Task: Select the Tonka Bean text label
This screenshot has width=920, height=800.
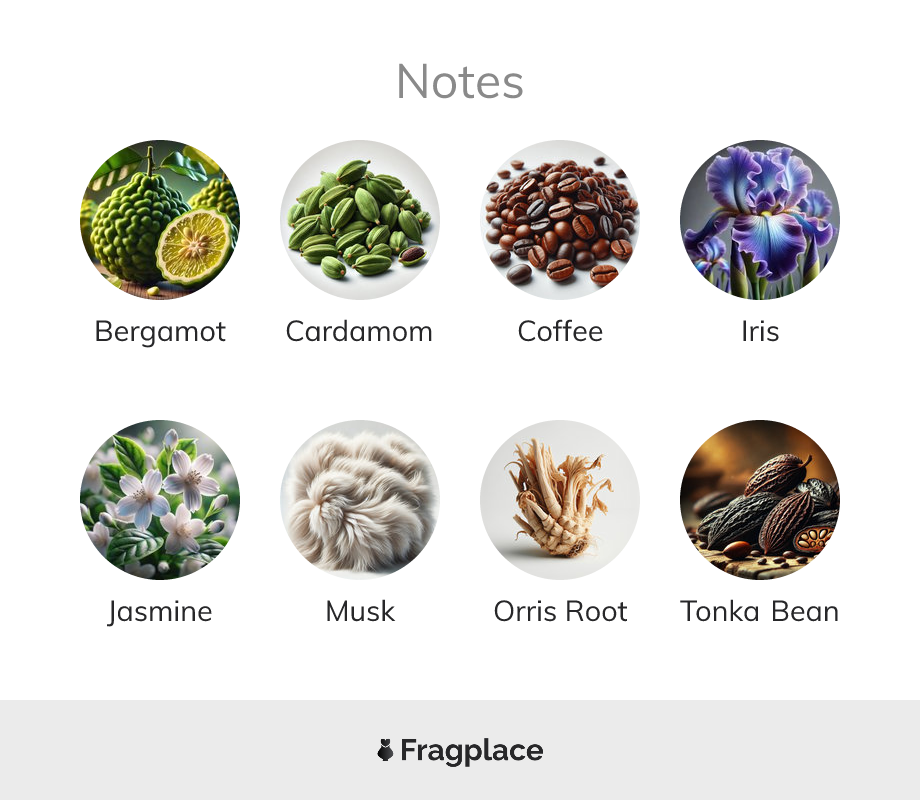Action: pyautogui.click(x=760, y=611)
